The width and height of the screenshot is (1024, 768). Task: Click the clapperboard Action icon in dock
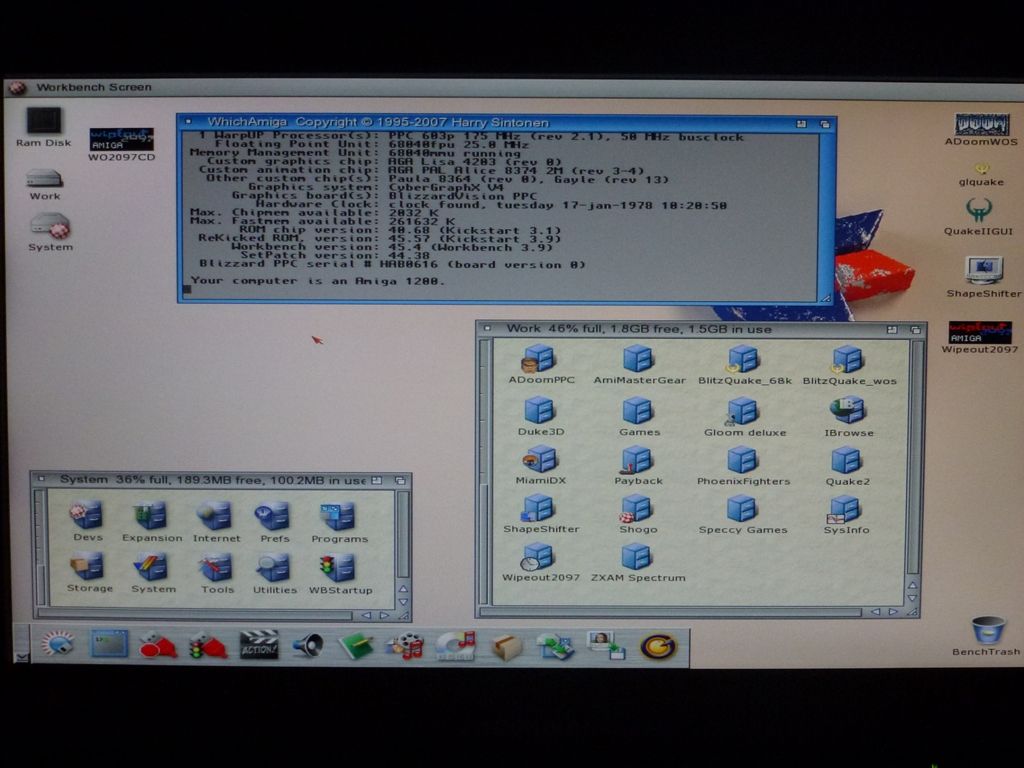point(259,645)
